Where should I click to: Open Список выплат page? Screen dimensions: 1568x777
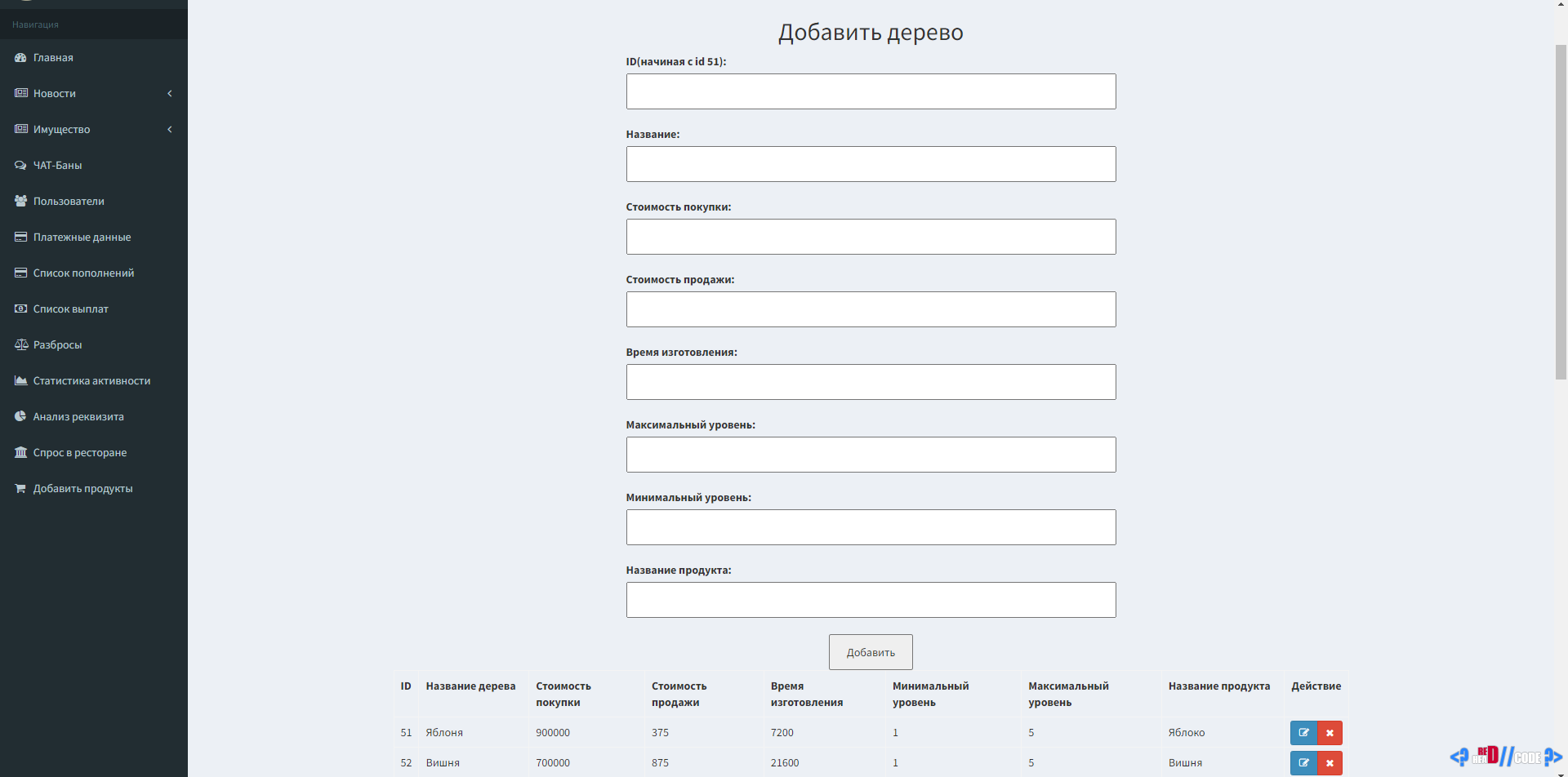click(x=94, y=309)
